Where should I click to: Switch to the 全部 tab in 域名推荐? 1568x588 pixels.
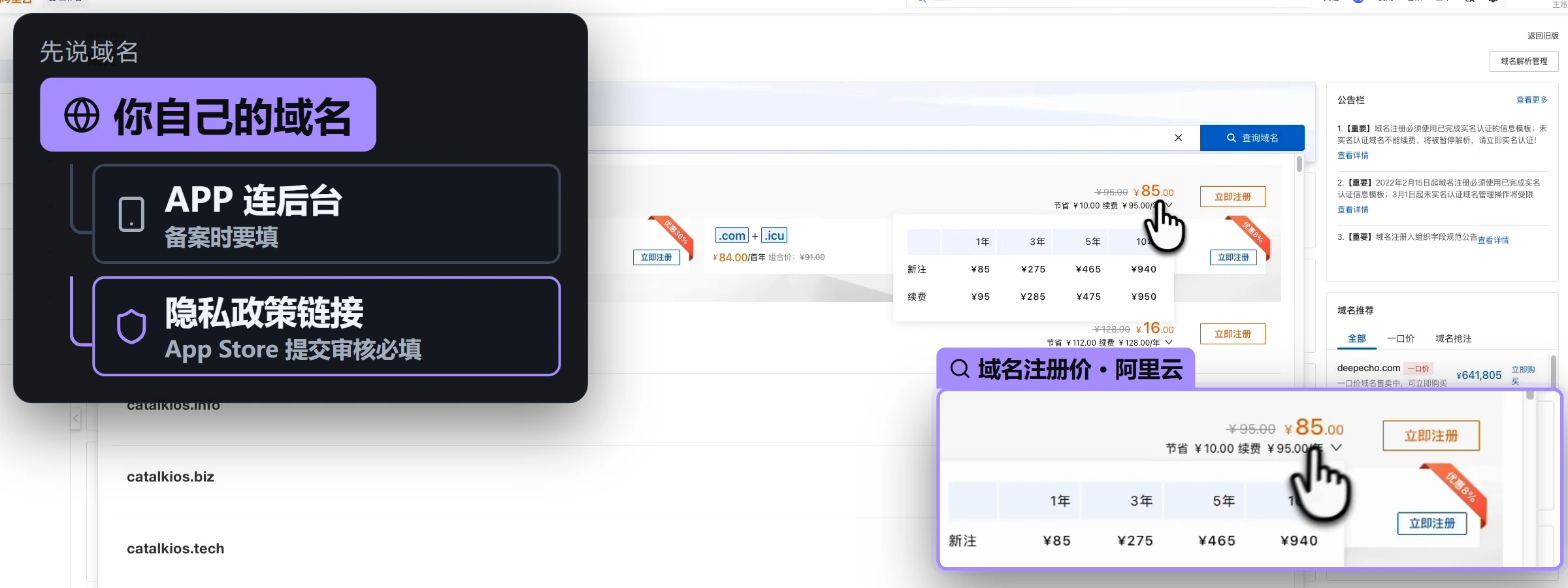pyautogui.click(x=1356, y=338)
